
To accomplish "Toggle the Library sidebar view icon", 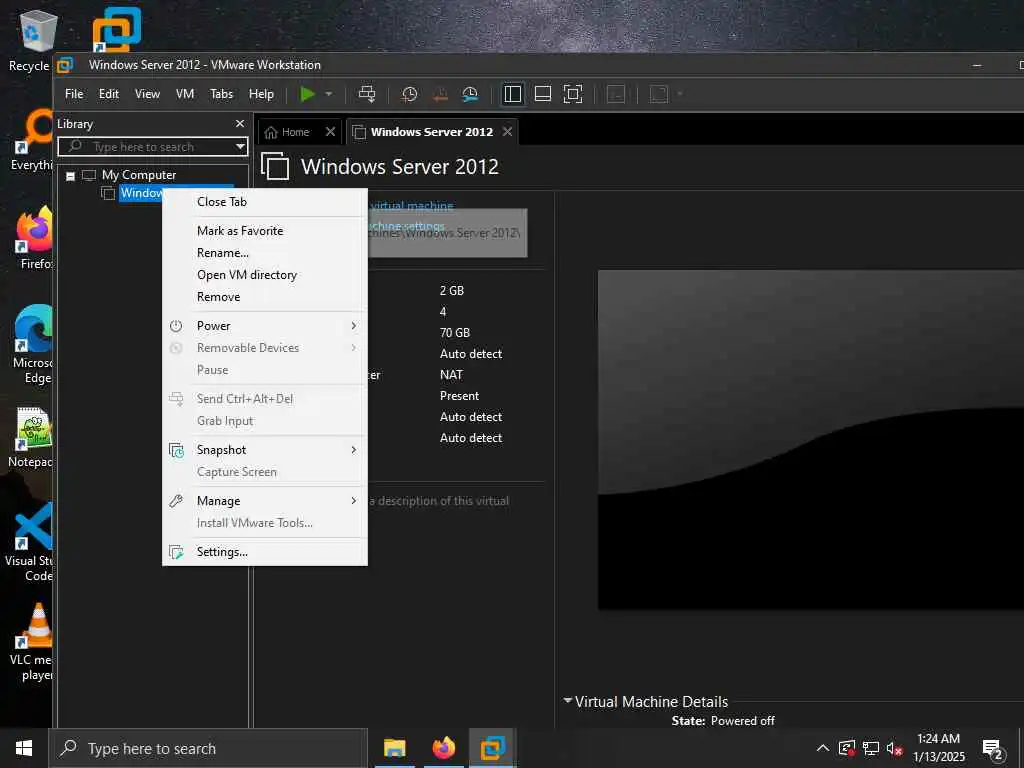I will pyautogui.click(x=513, y=94).
